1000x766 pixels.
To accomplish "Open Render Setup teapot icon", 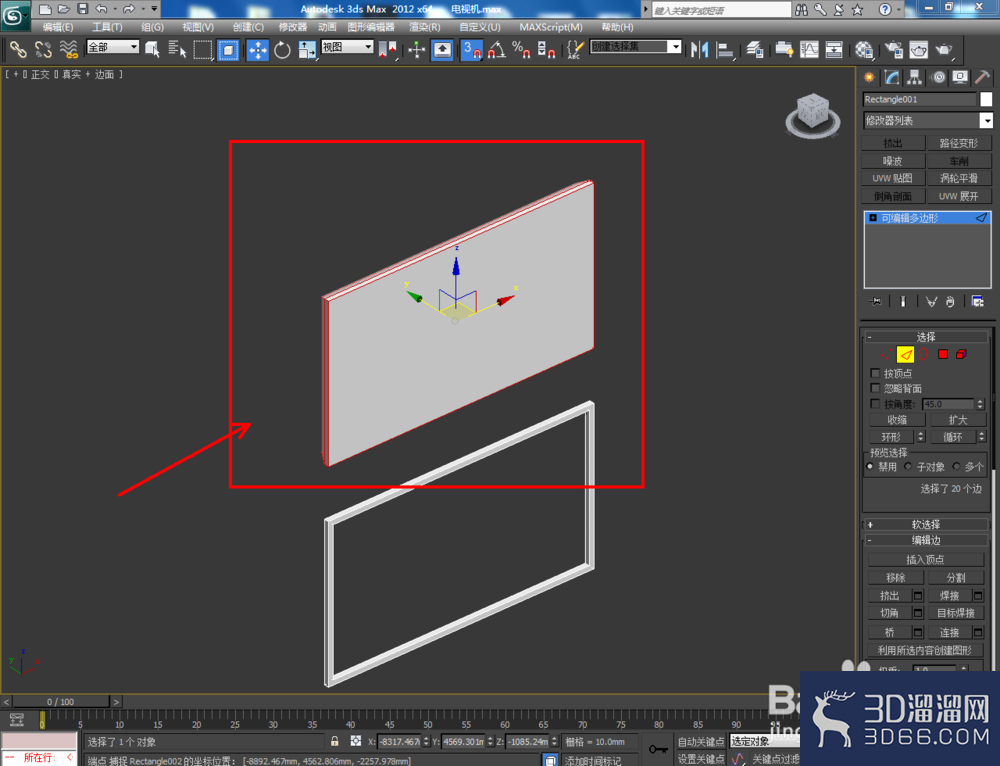I will pos(894,49).
